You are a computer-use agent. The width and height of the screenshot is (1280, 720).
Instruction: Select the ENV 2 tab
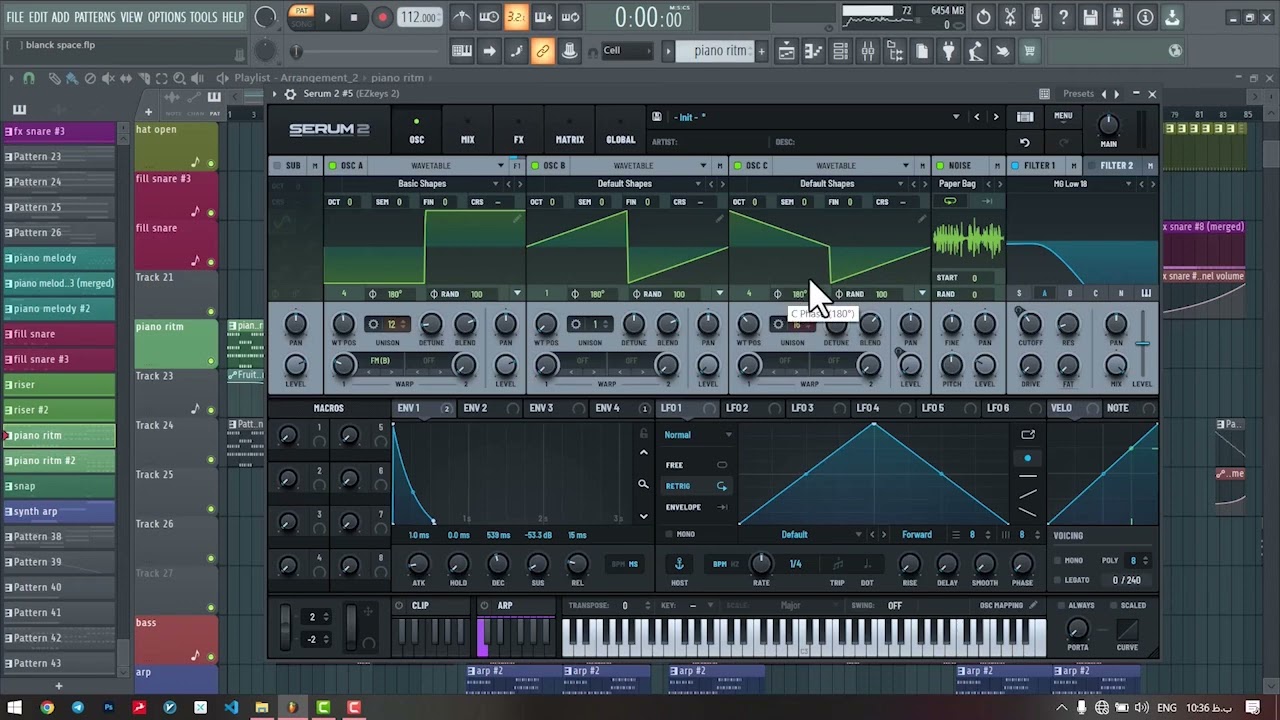pyautogui.click(x=476, y=408)
